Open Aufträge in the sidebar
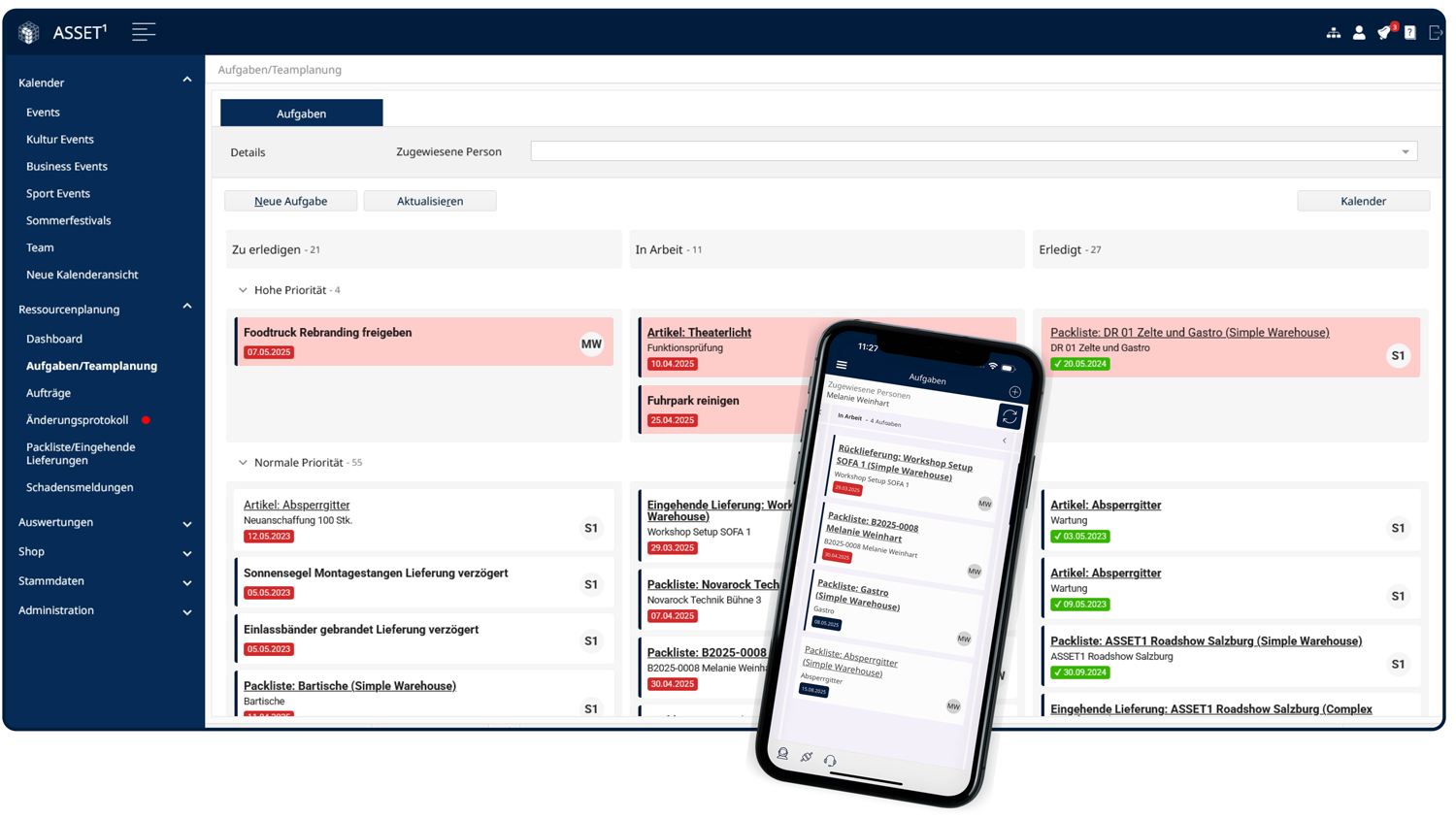Viewport: 1456px width, 819px height. click(49, 393)
